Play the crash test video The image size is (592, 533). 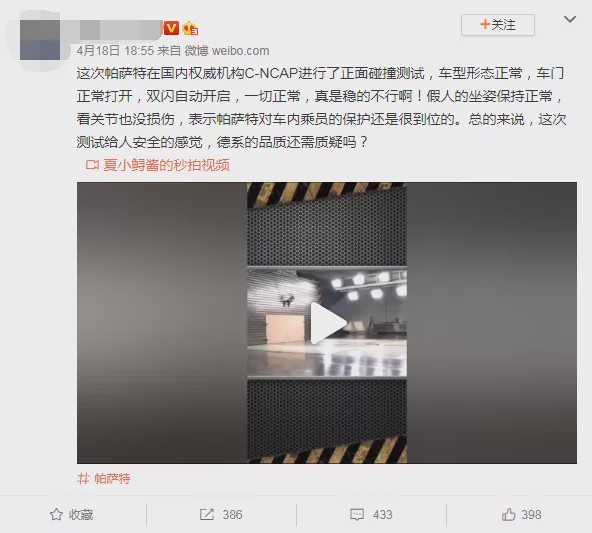tap(327, 323)
